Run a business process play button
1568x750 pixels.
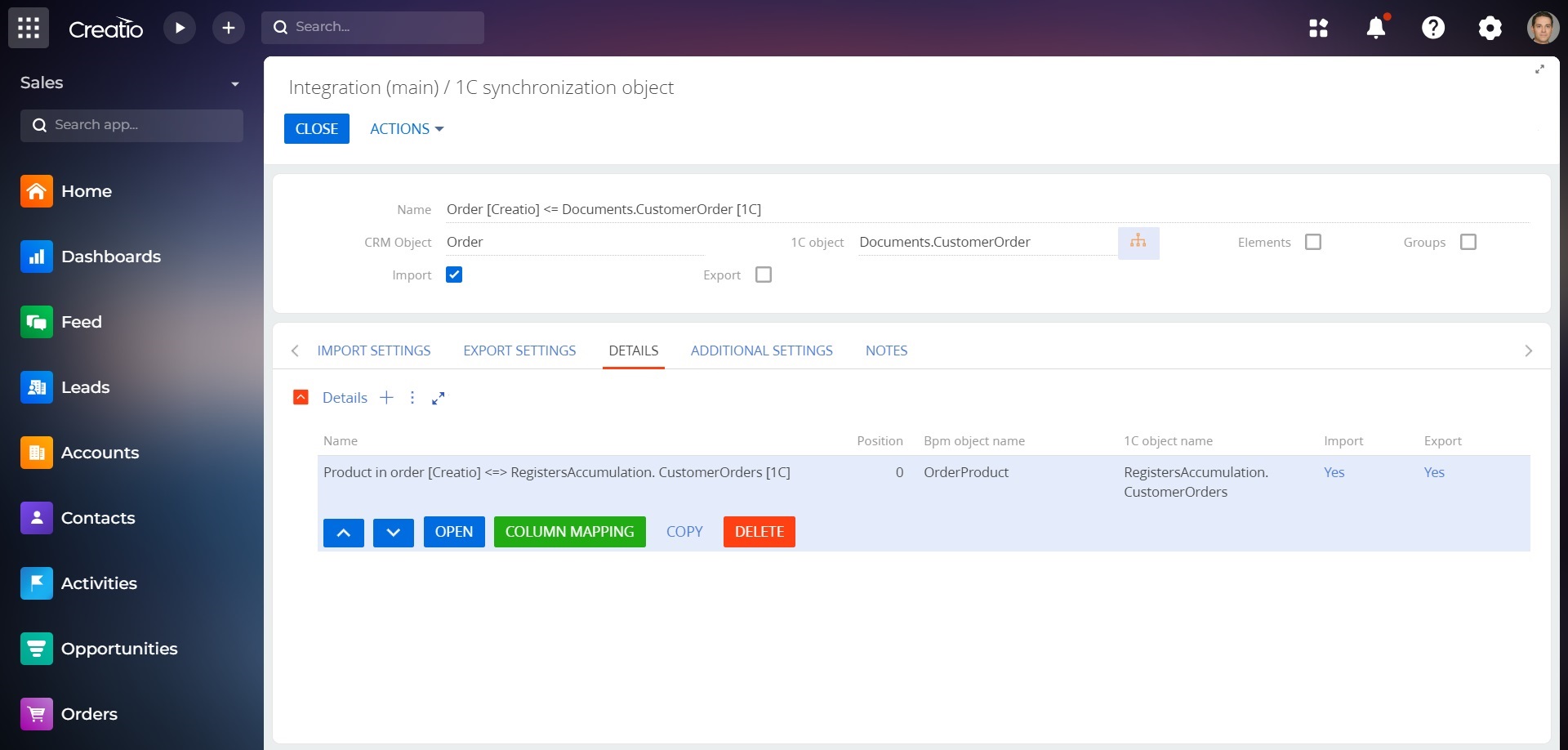click(x=180, y=28)
